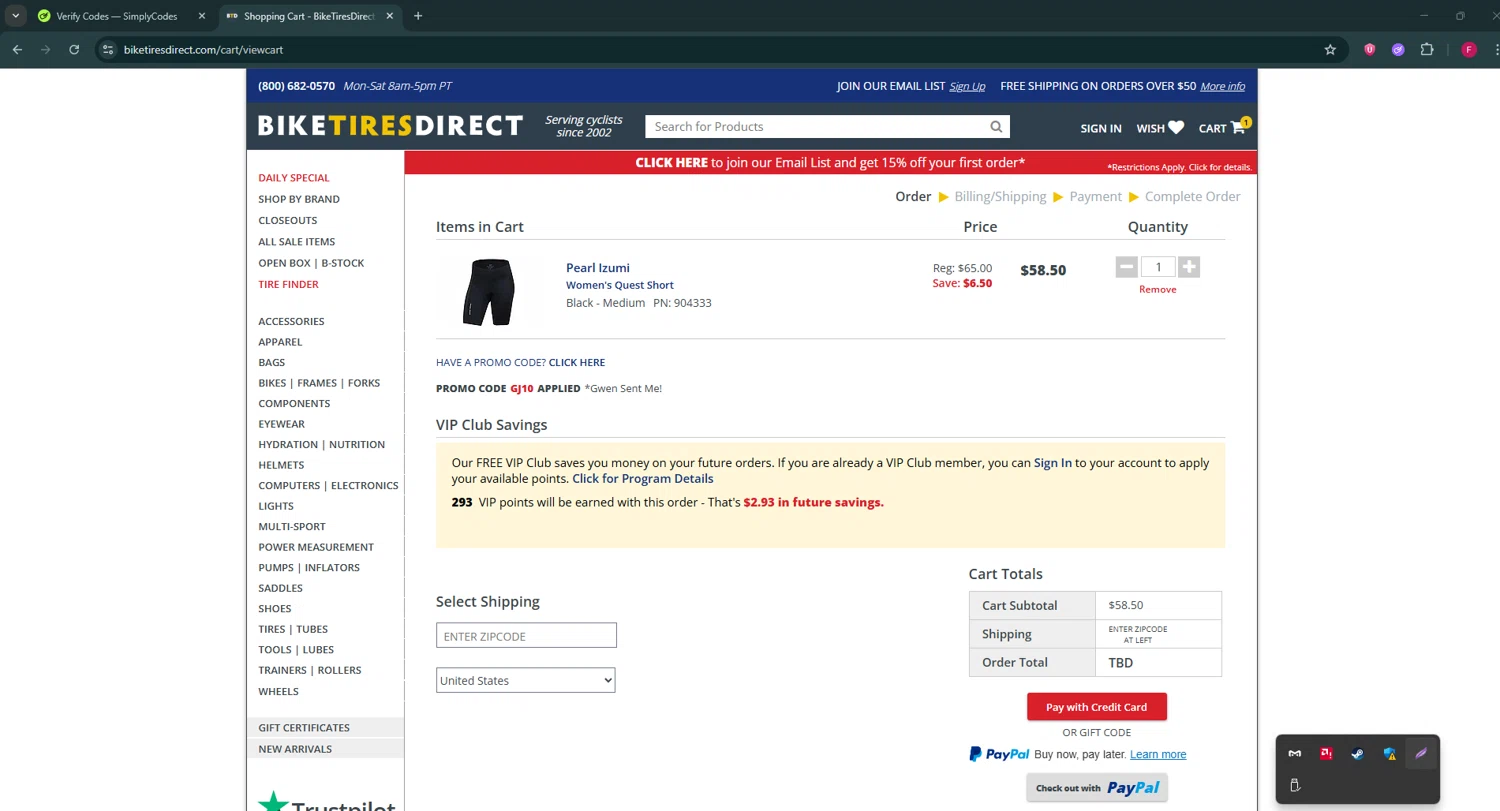
Task: Click Sign In link in VIP box
Action: [x=1052, y=463]
